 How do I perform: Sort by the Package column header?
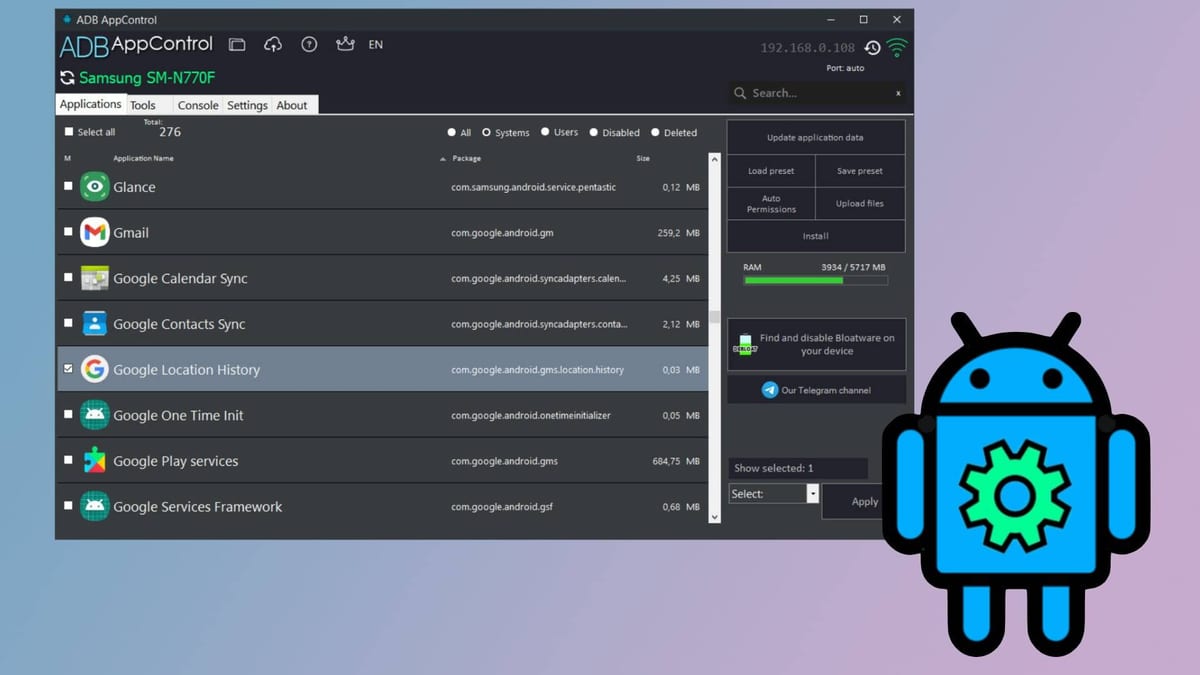[466, 158]
